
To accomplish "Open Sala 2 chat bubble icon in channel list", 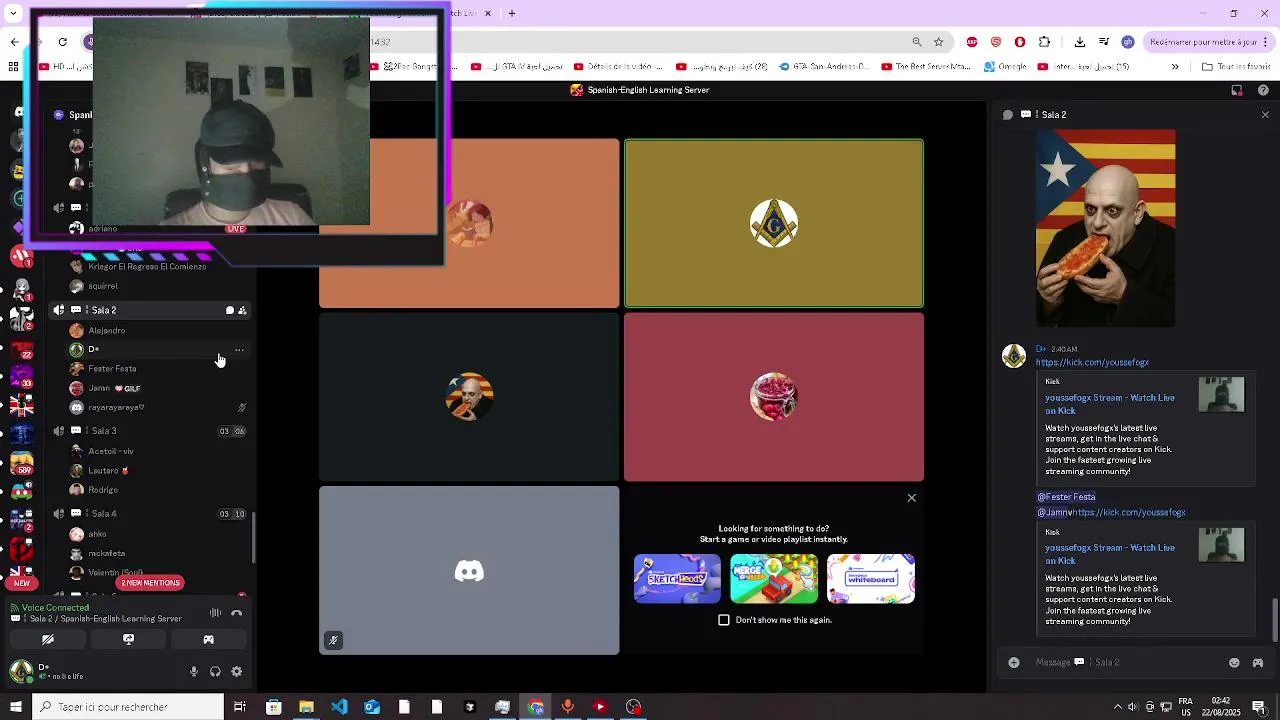I will [229, 311].
